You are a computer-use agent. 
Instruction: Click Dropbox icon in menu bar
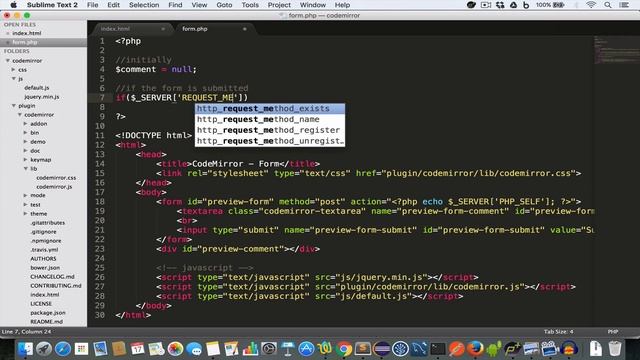click(x=500, y=5)
